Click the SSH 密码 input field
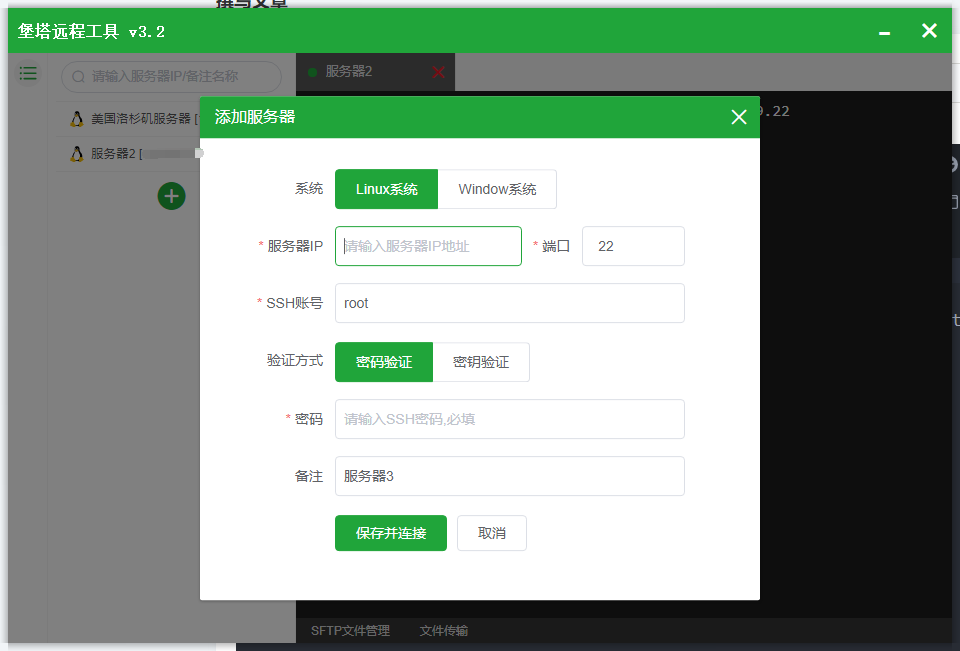Image resolution: width=960 pixels, height=651 pixels. coord(509,419)
